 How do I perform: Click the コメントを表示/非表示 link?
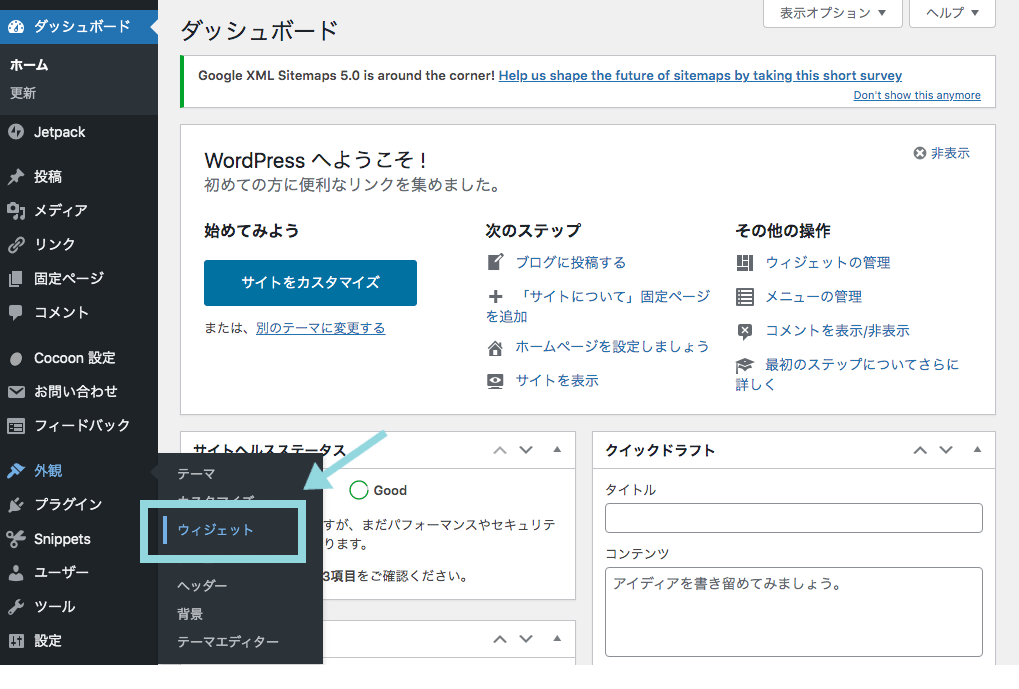point(837,331)
